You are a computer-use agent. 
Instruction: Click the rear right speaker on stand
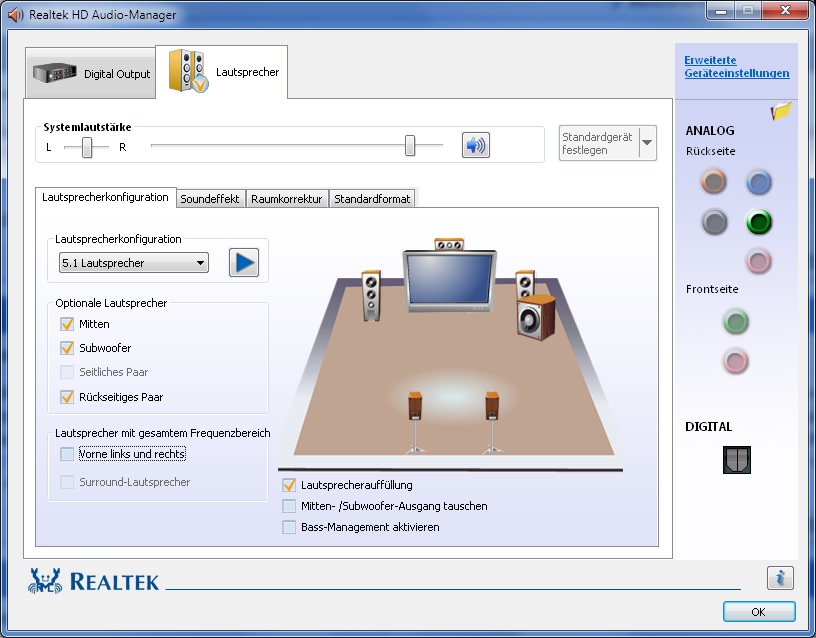coord(492,422)
